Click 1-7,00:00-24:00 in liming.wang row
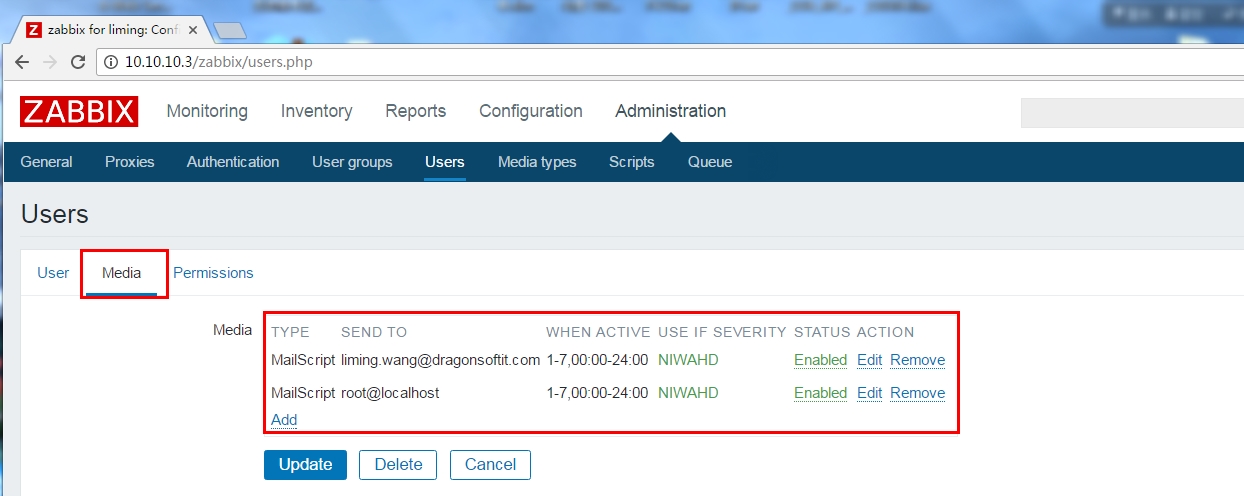Viewport: 1244px width, 496px height. click(597, 360)
